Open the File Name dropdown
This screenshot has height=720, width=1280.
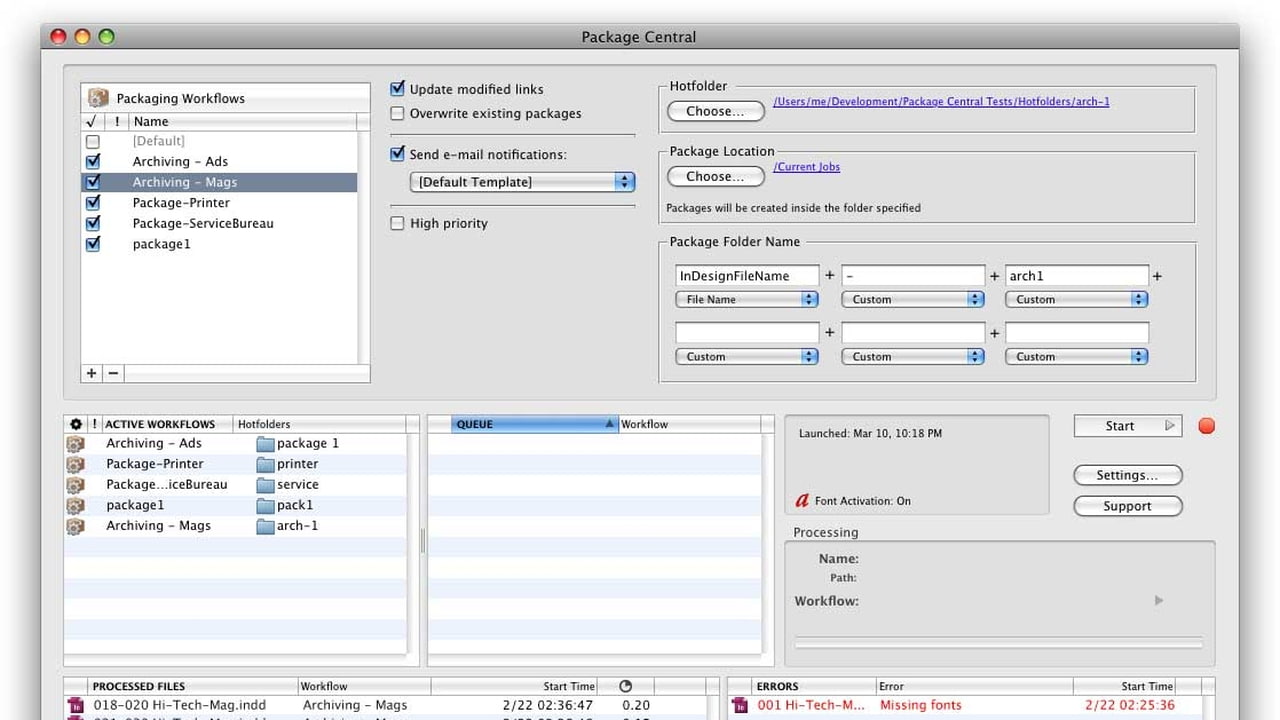pos(747,299)
